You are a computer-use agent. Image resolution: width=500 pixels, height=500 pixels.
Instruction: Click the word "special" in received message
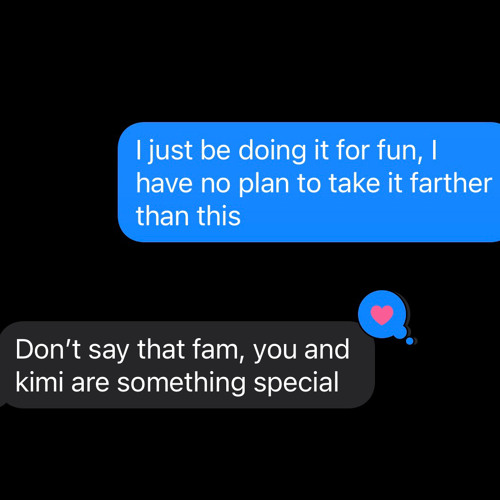coord(296,383)
